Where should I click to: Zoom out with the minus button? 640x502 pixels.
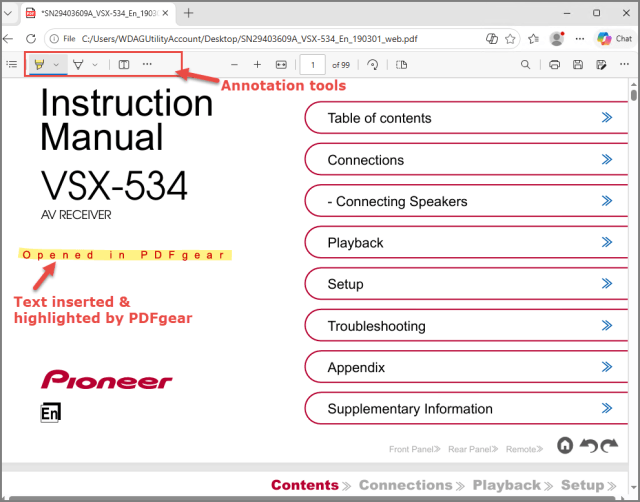click(x=234, y=64)
